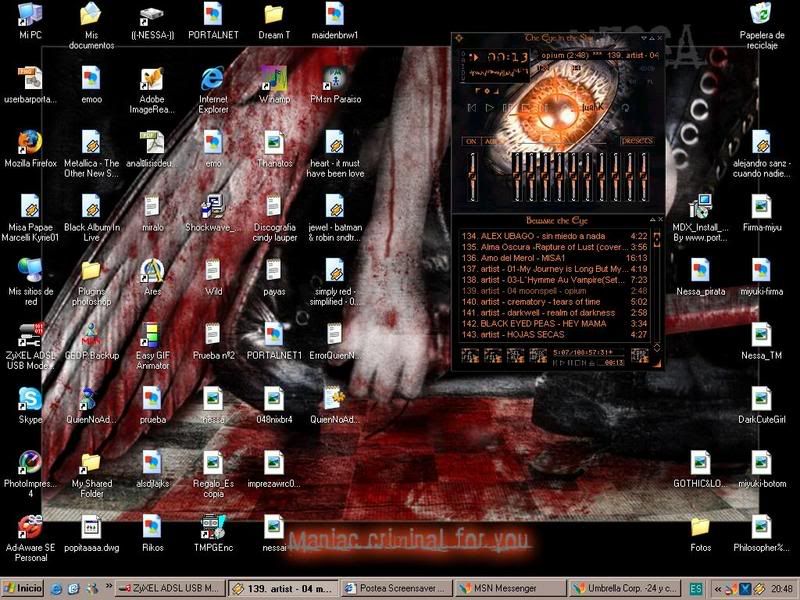Select the My Shared Folder icon
Image resolution: width=800 pixels, height=600 pixels.
tap(91, 474)
